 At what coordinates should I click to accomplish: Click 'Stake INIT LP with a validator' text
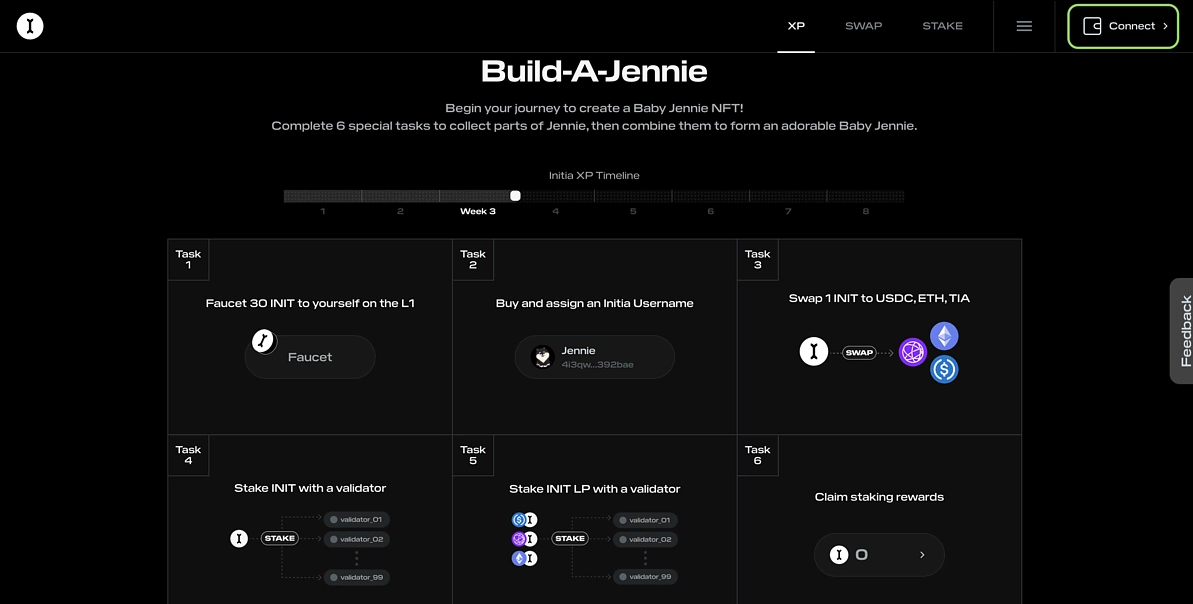point(595,488)
